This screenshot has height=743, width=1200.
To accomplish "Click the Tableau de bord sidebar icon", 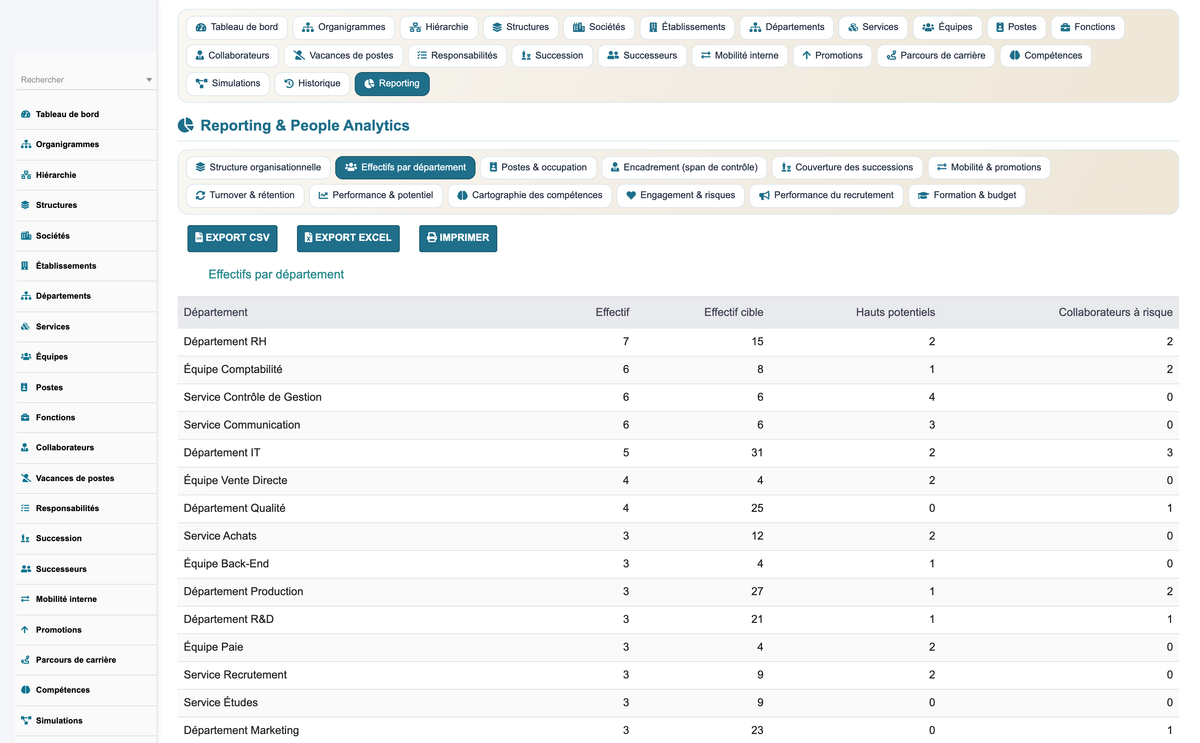I will [x=25, y=115].
